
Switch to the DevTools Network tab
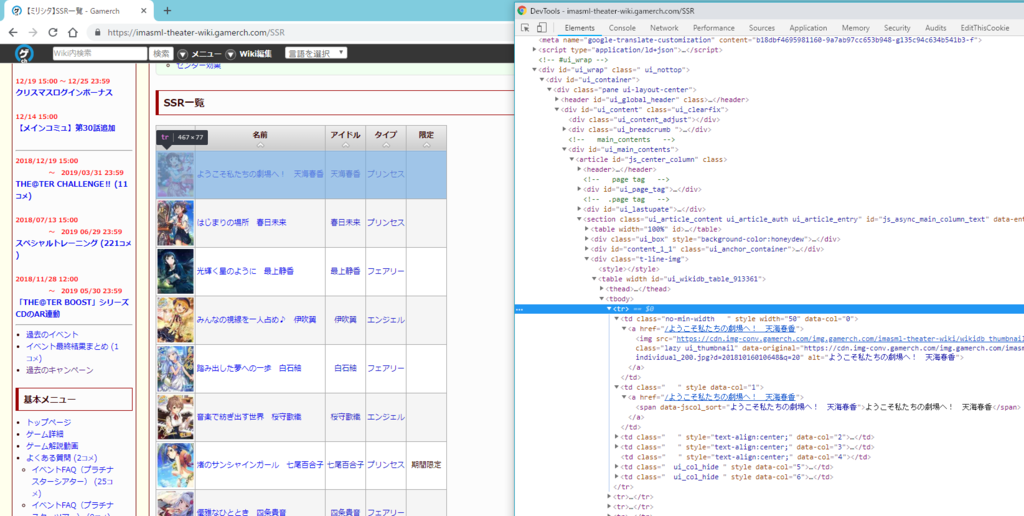(x=664, y=28)
